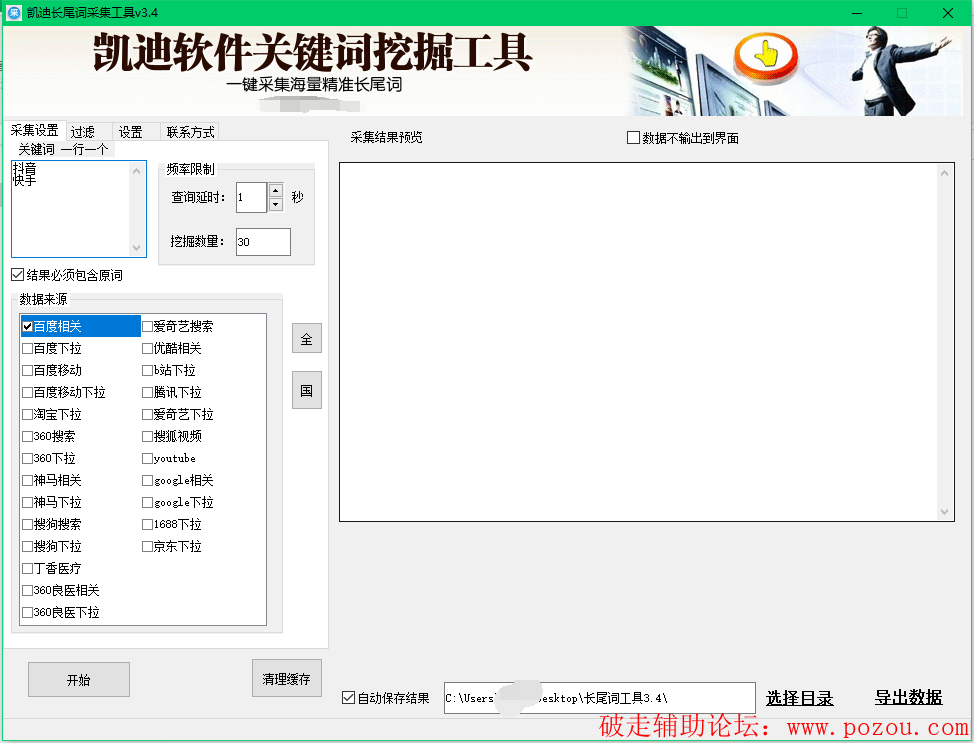Enable 搜狗下拉 data source
The height and width of the screenshot is (743, 974).
pos(27,547)
